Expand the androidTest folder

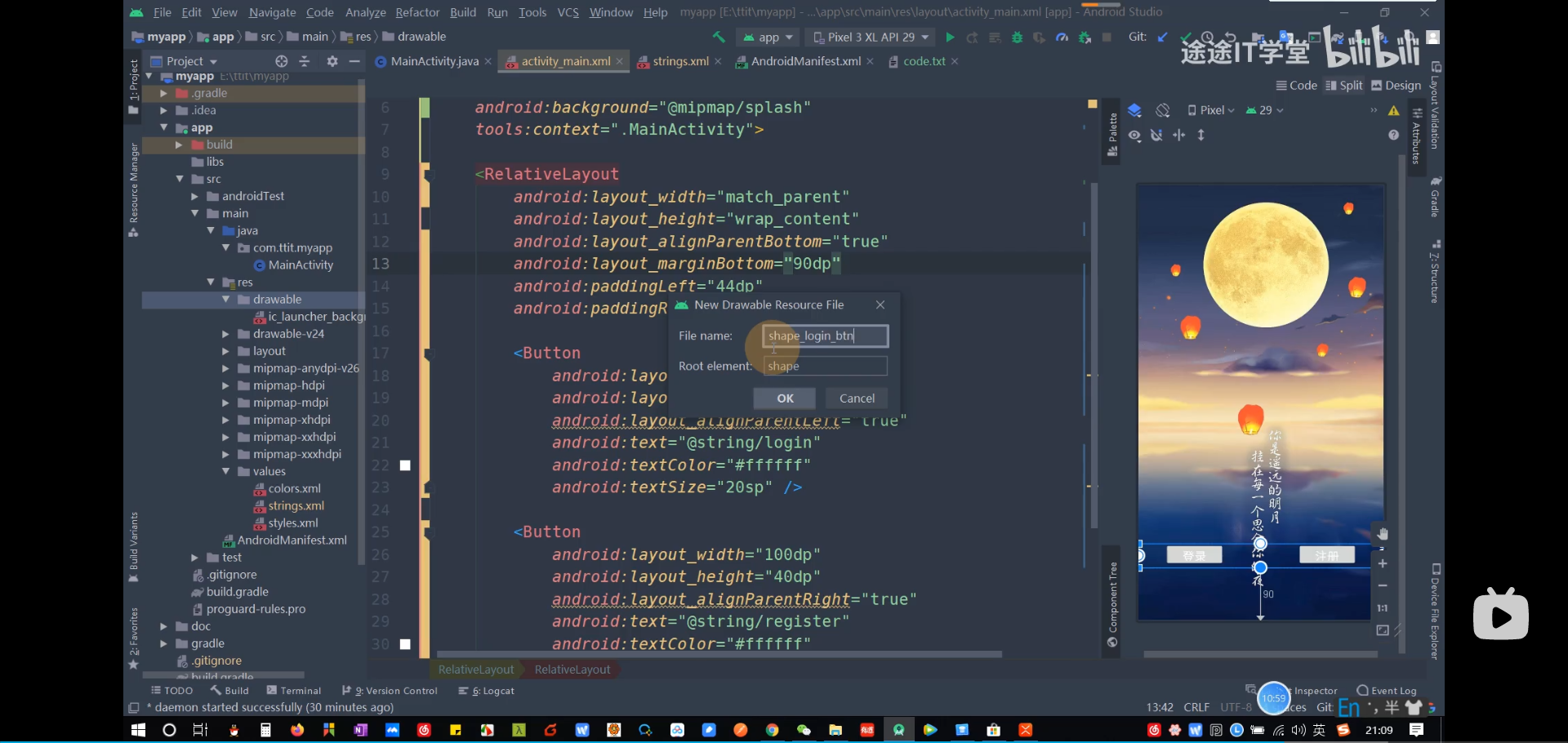(195, 196)
